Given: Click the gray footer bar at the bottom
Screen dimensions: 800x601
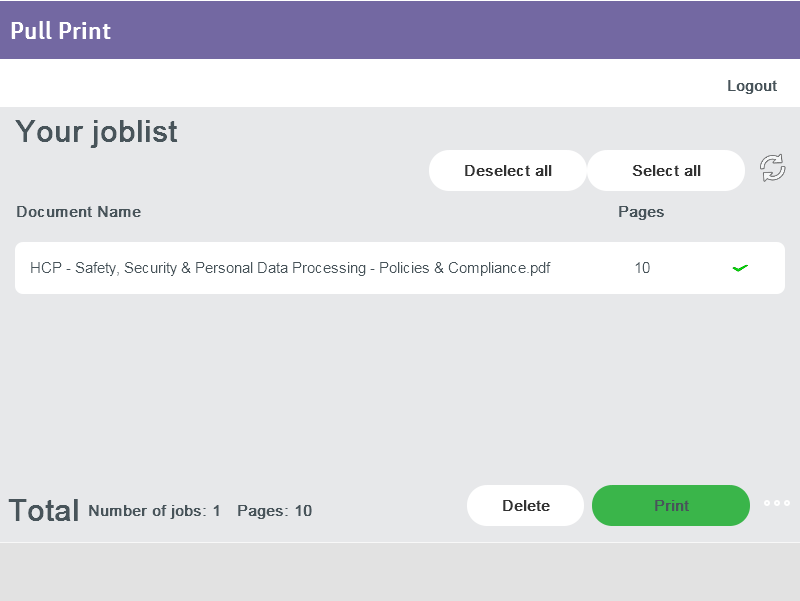Looking at the screenshot, I should click(x=400, y=572).
